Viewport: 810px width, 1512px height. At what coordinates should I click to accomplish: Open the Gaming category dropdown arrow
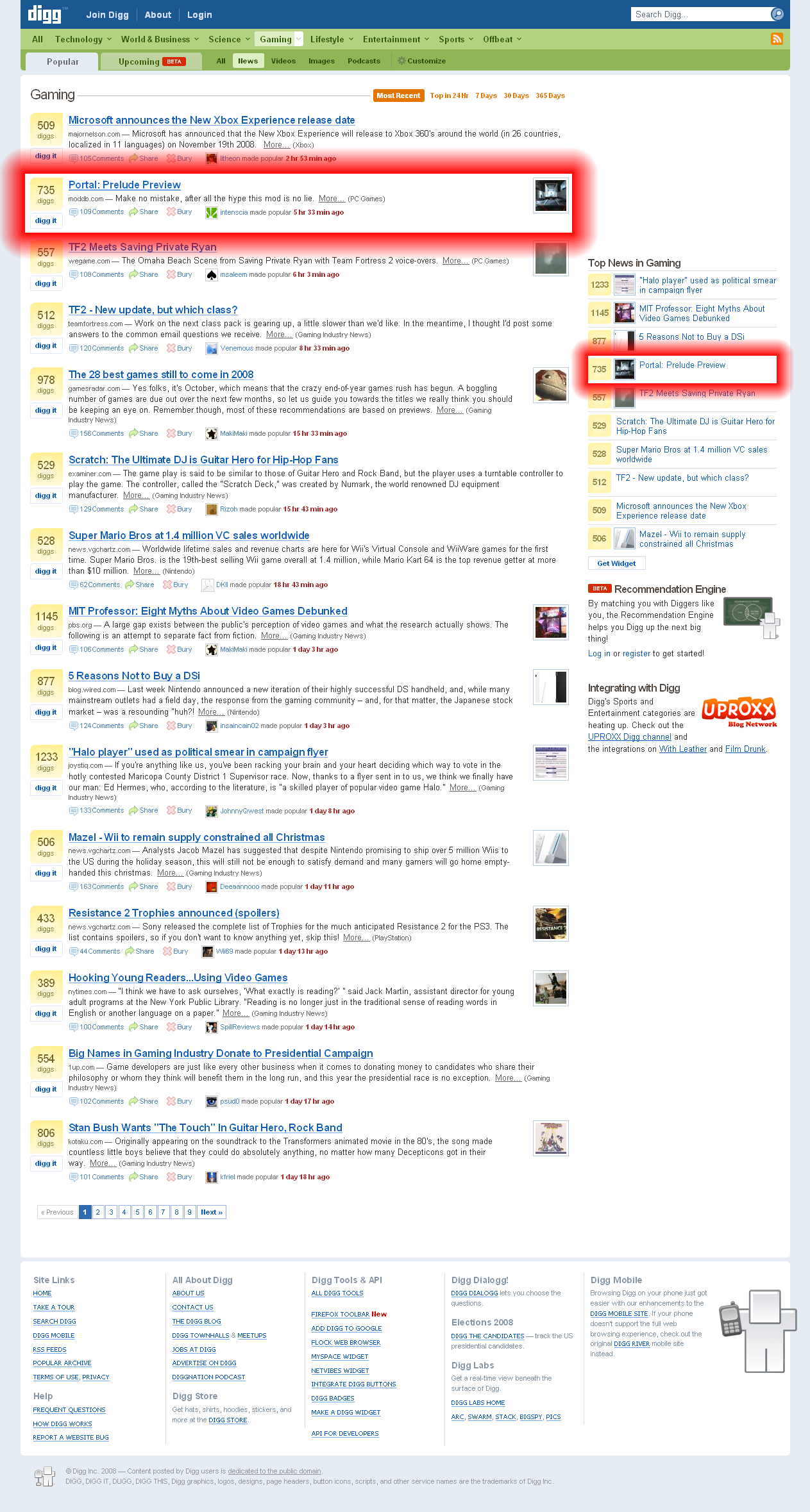click(x=298, y=39)
